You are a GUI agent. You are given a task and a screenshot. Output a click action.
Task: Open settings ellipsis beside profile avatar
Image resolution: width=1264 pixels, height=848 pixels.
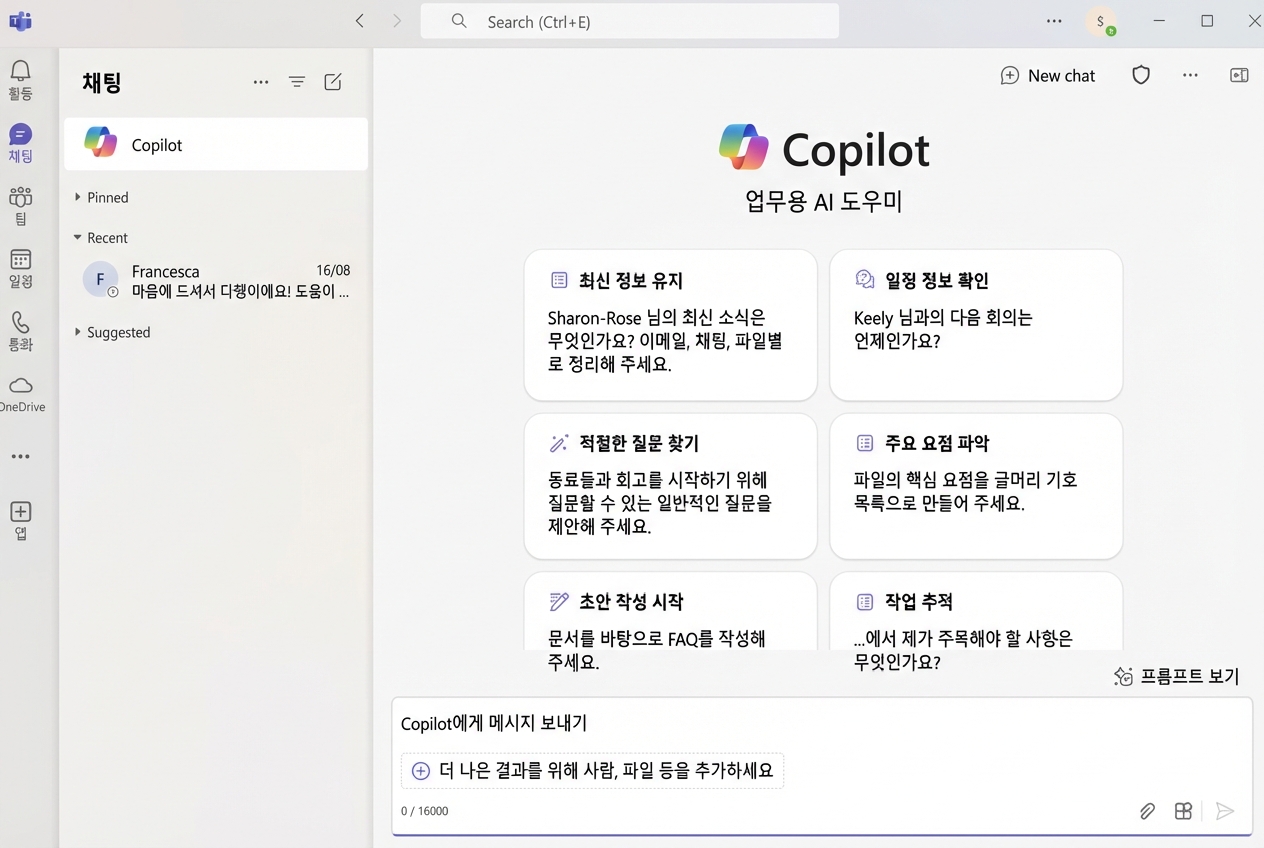[x=1054, y=21]
